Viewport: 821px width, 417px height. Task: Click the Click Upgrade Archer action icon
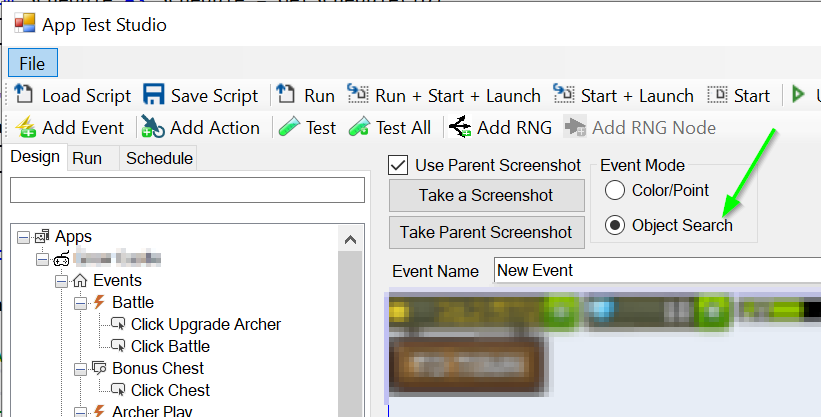118,324
